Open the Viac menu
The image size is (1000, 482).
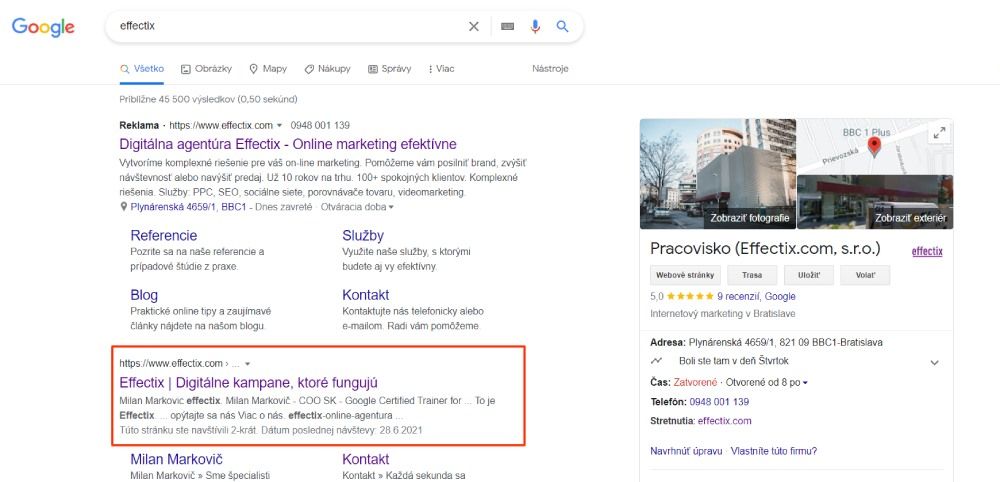pyautogui.click(x=441, y=69)
